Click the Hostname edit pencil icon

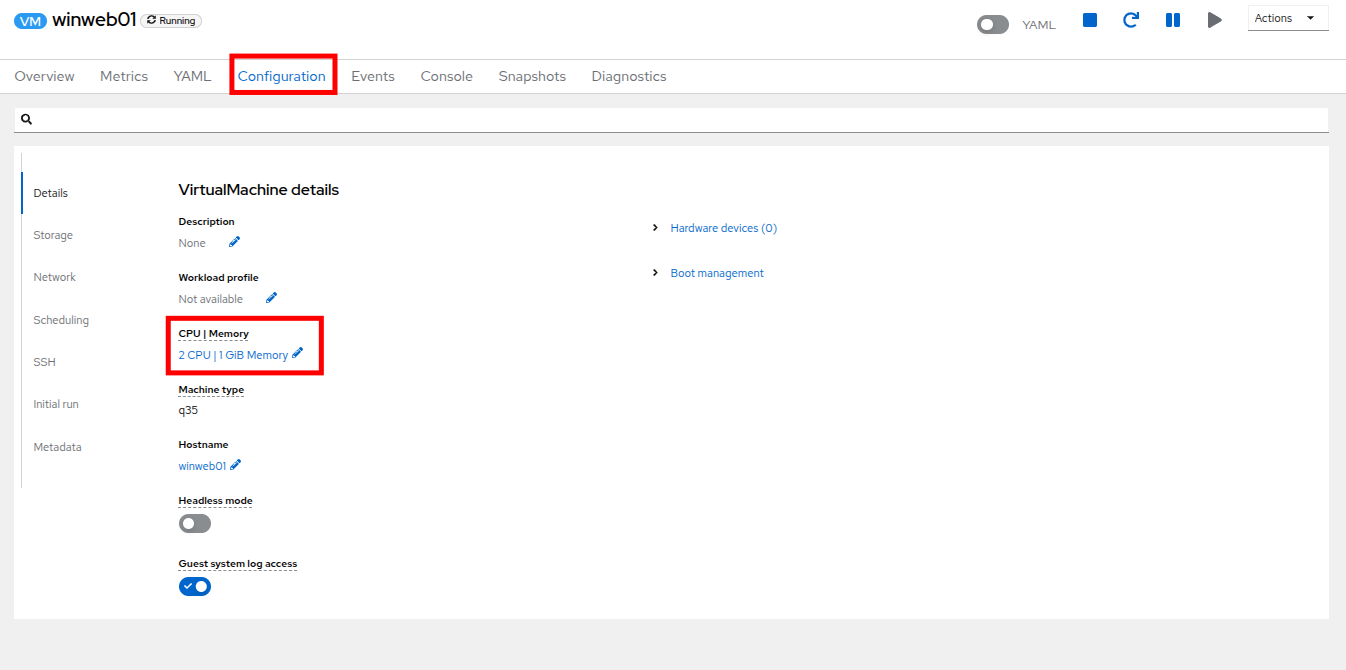point(236,465)
